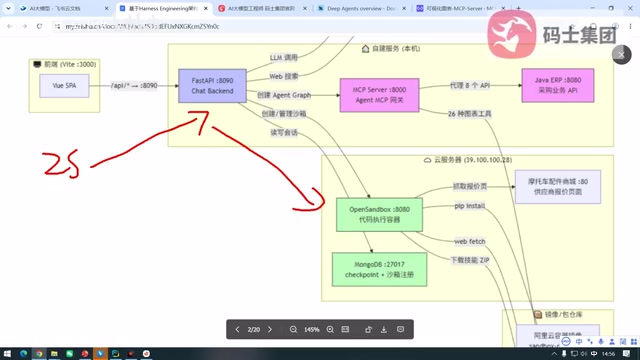Switch to the 基于Harness Engineering tab
Screen dimensions: 640x360
(x=163, y=8)
